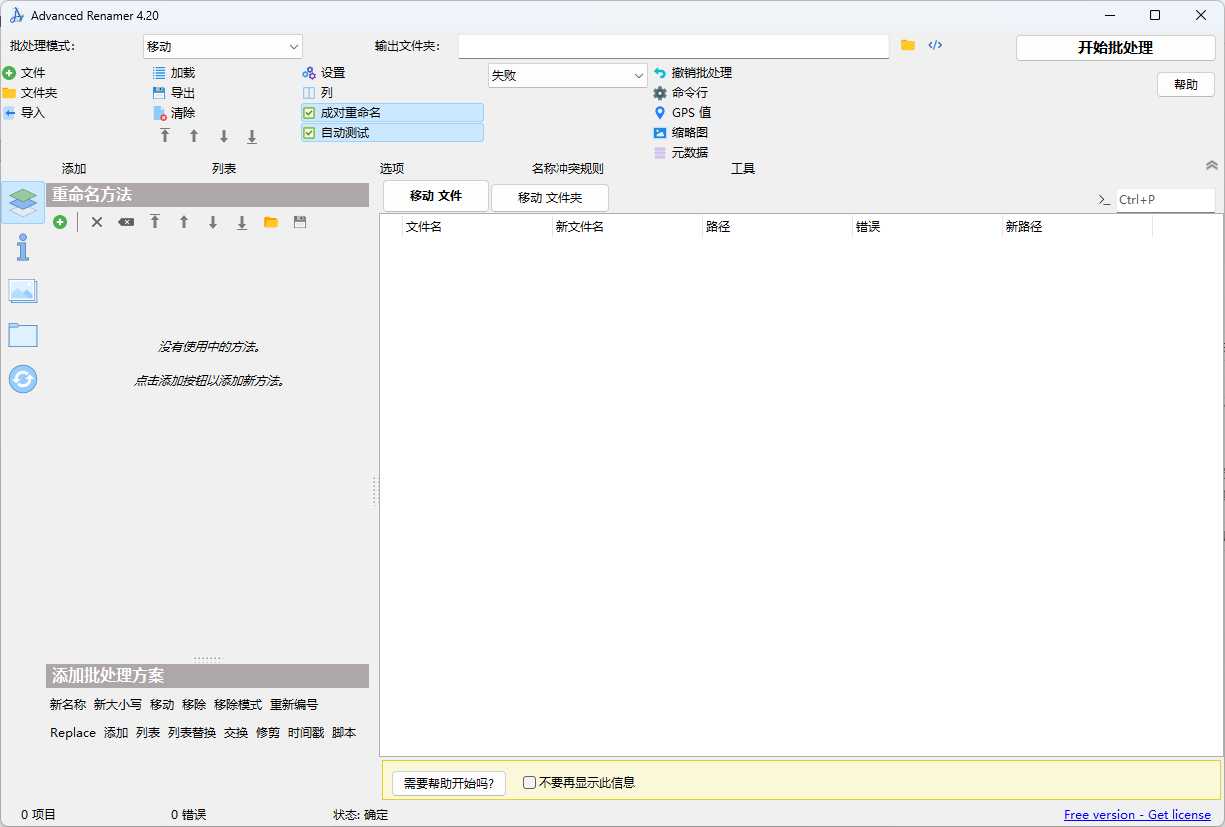Image resolution: width=1225 pixels, height=827 pixels.
Task: Click the 开始批处理 button
Action: click(x=1115, y=47)
